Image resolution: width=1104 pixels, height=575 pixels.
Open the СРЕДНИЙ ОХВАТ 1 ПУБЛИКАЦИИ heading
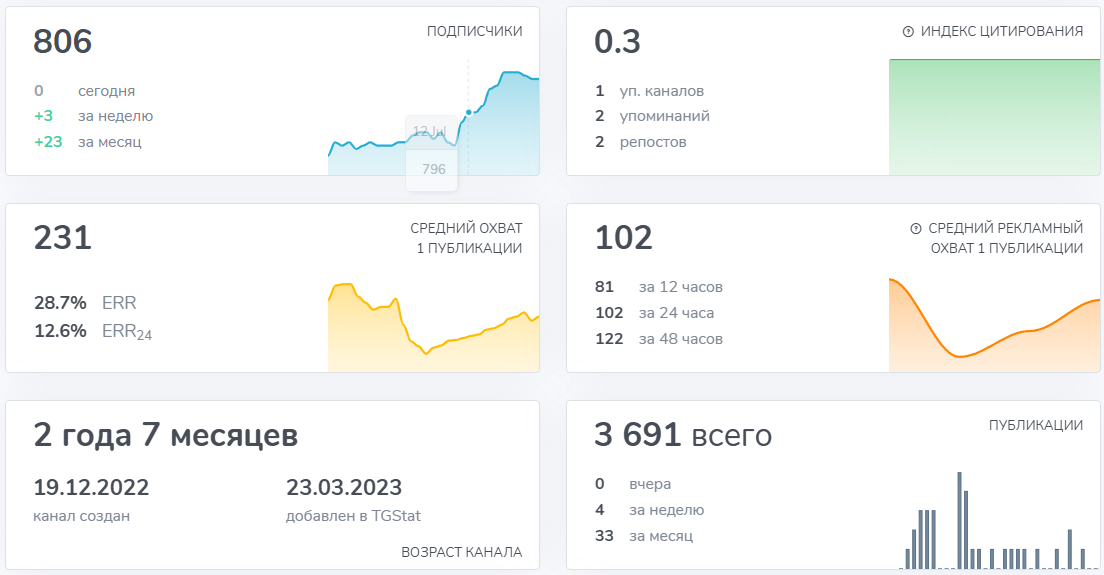[x=466, y=238]
